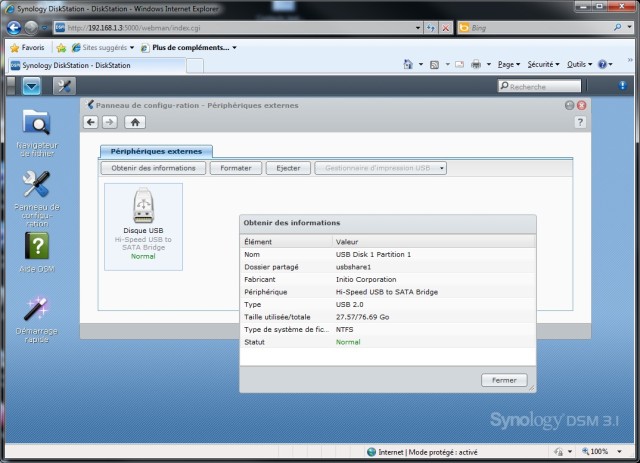The width and height of the screenshot is (640, 463).
Task: Open Favoris star button
Action: pyautogui.click(x=27, y=48)
